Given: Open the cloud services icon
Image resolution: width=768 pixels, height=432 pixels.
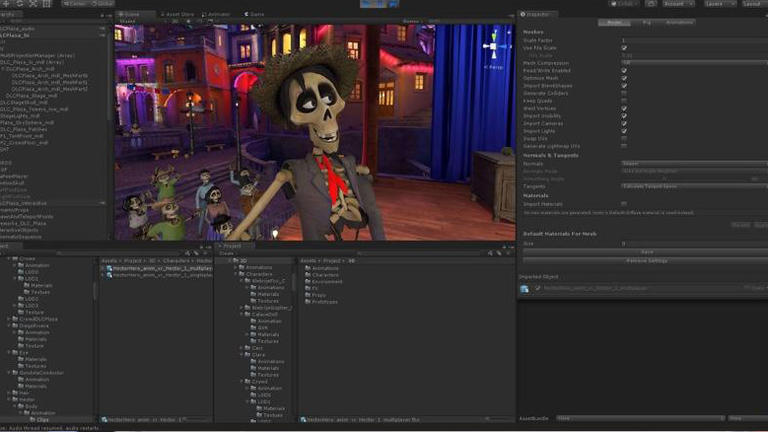Looking at the screenshot, I should [650, 3].
